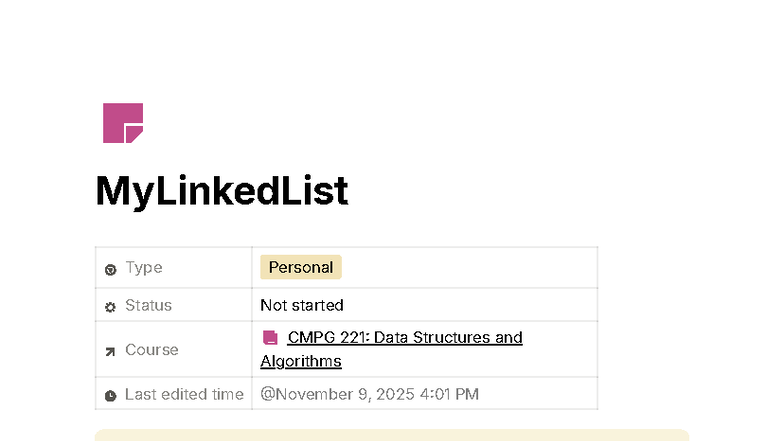Click the pink page icon above the title
The image size is (784, 441).
click(123, 123)
